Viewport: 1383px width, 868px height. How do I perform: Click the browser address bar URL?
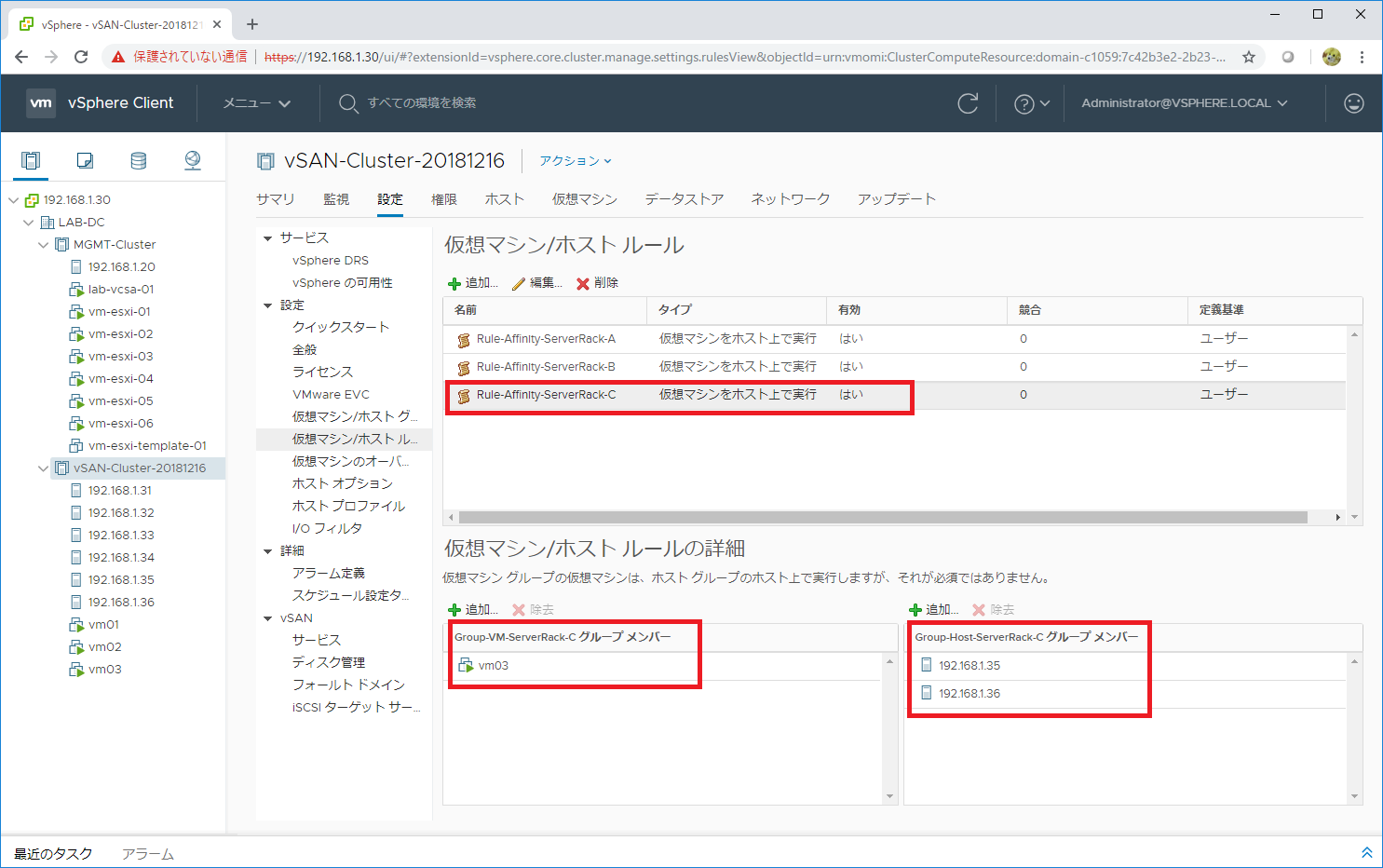pyautogui.click(x=745, y=57)
